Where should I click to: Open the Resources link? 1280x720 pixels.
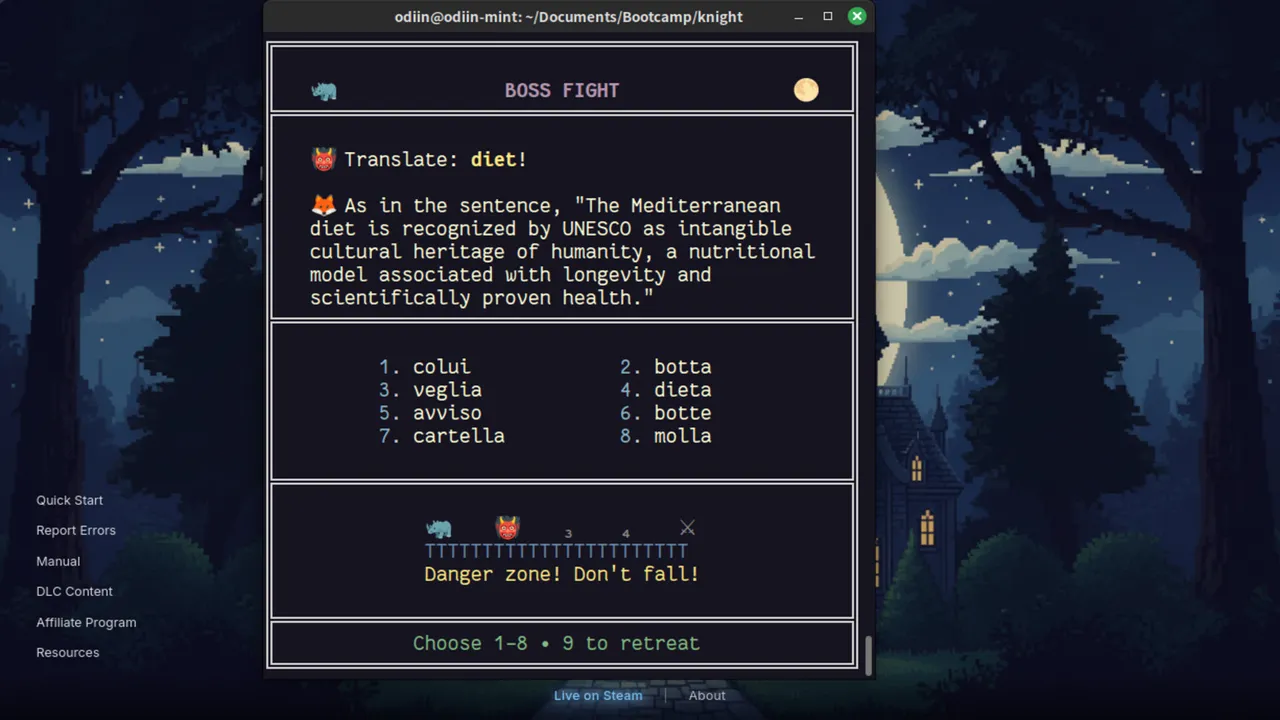pos(68,652)
